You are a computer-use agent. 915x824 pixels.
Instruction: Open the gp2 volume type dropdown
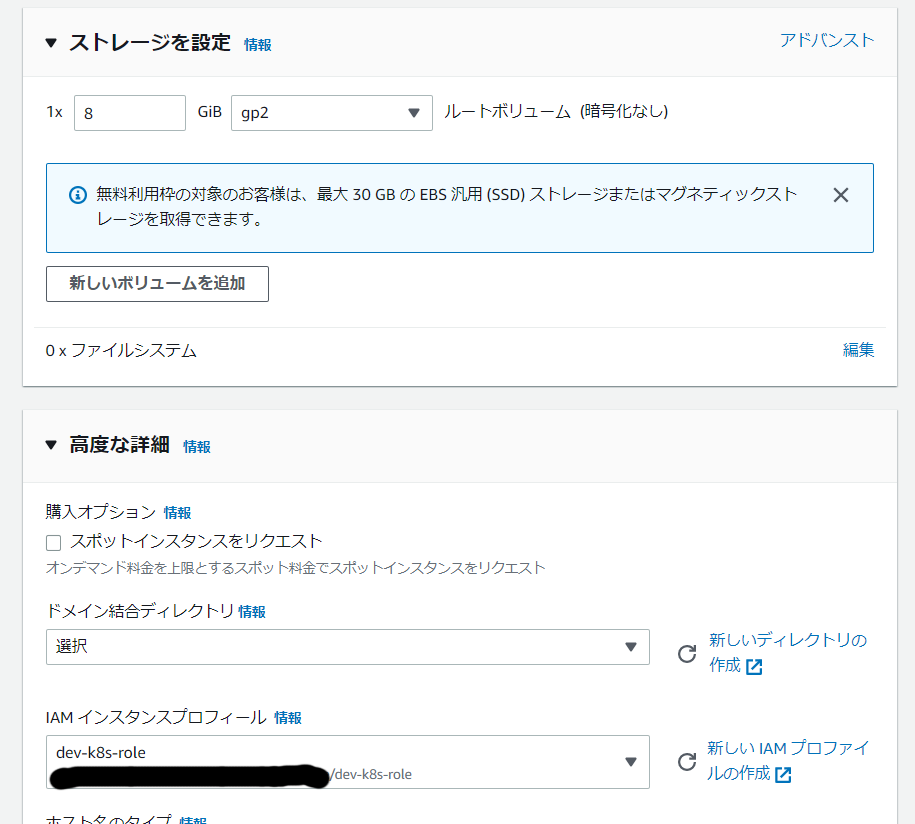click(x=331, y=113)
